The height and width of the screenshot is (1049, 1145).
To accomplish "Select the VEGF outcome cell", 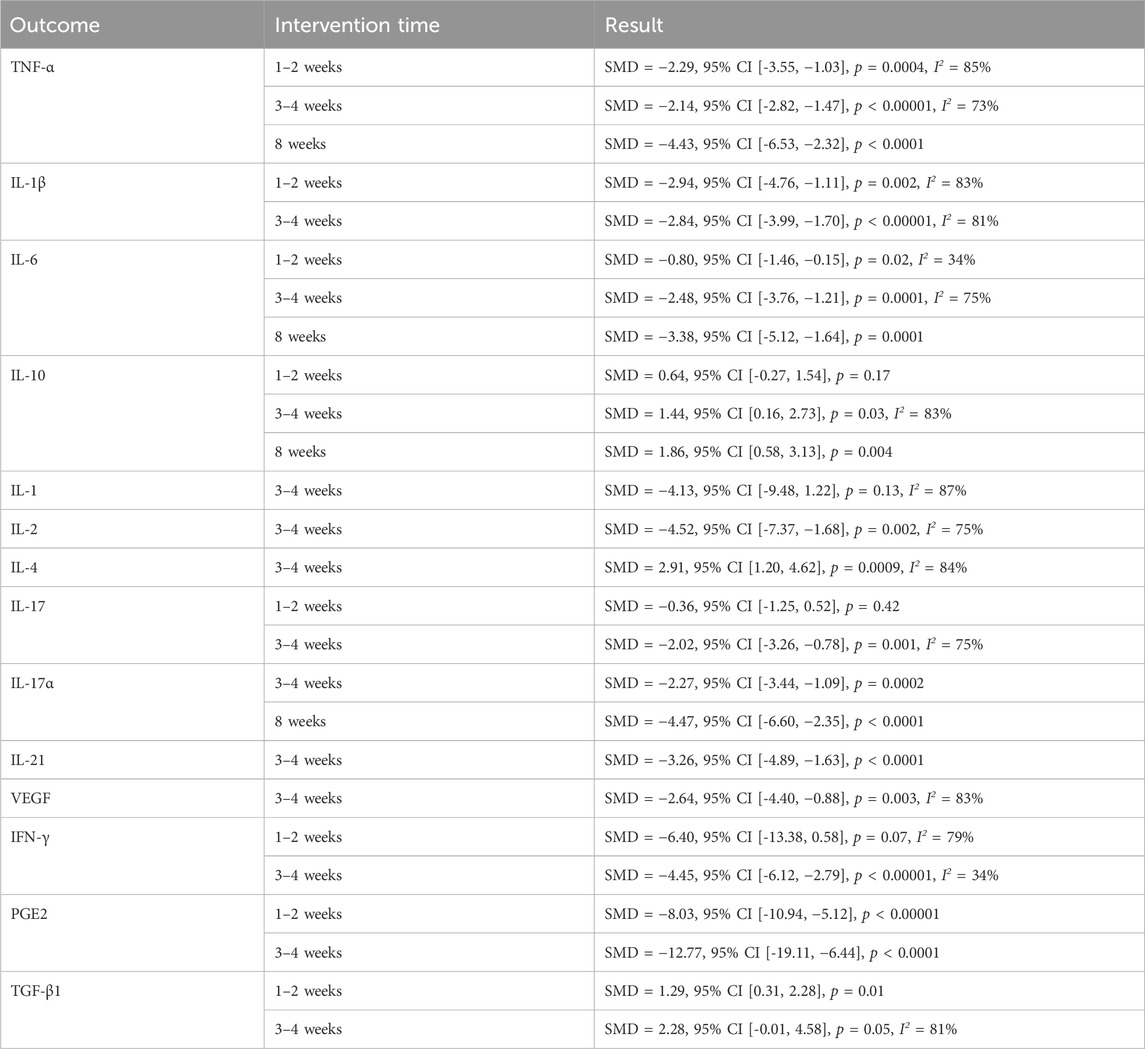I will tap(131, 798).
